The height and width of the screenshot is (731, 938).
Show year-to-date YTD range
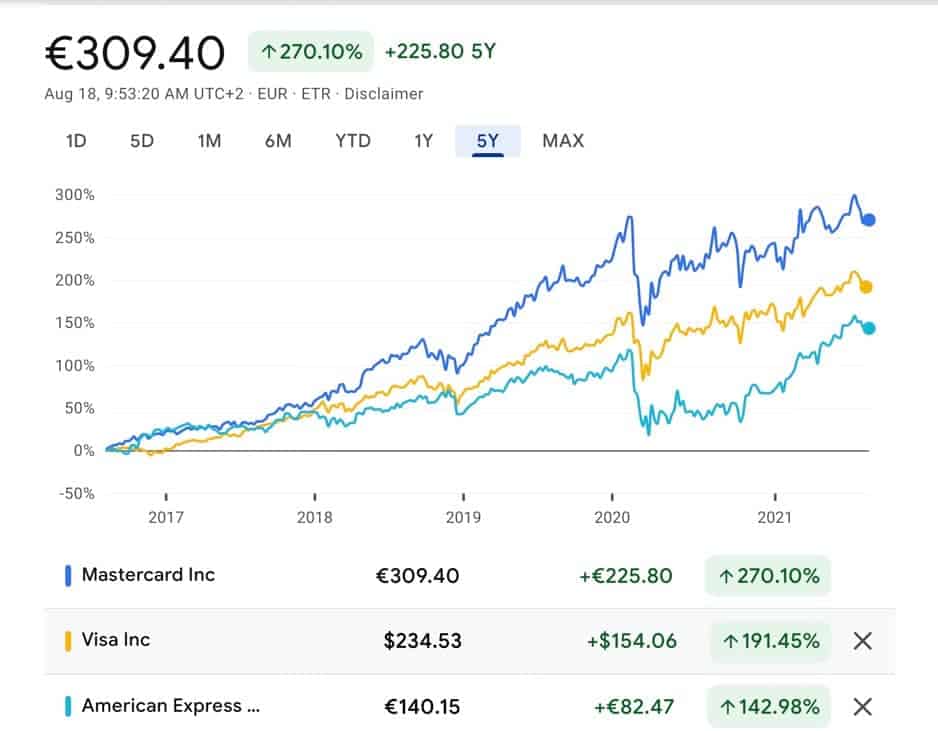tap(353, 141)
